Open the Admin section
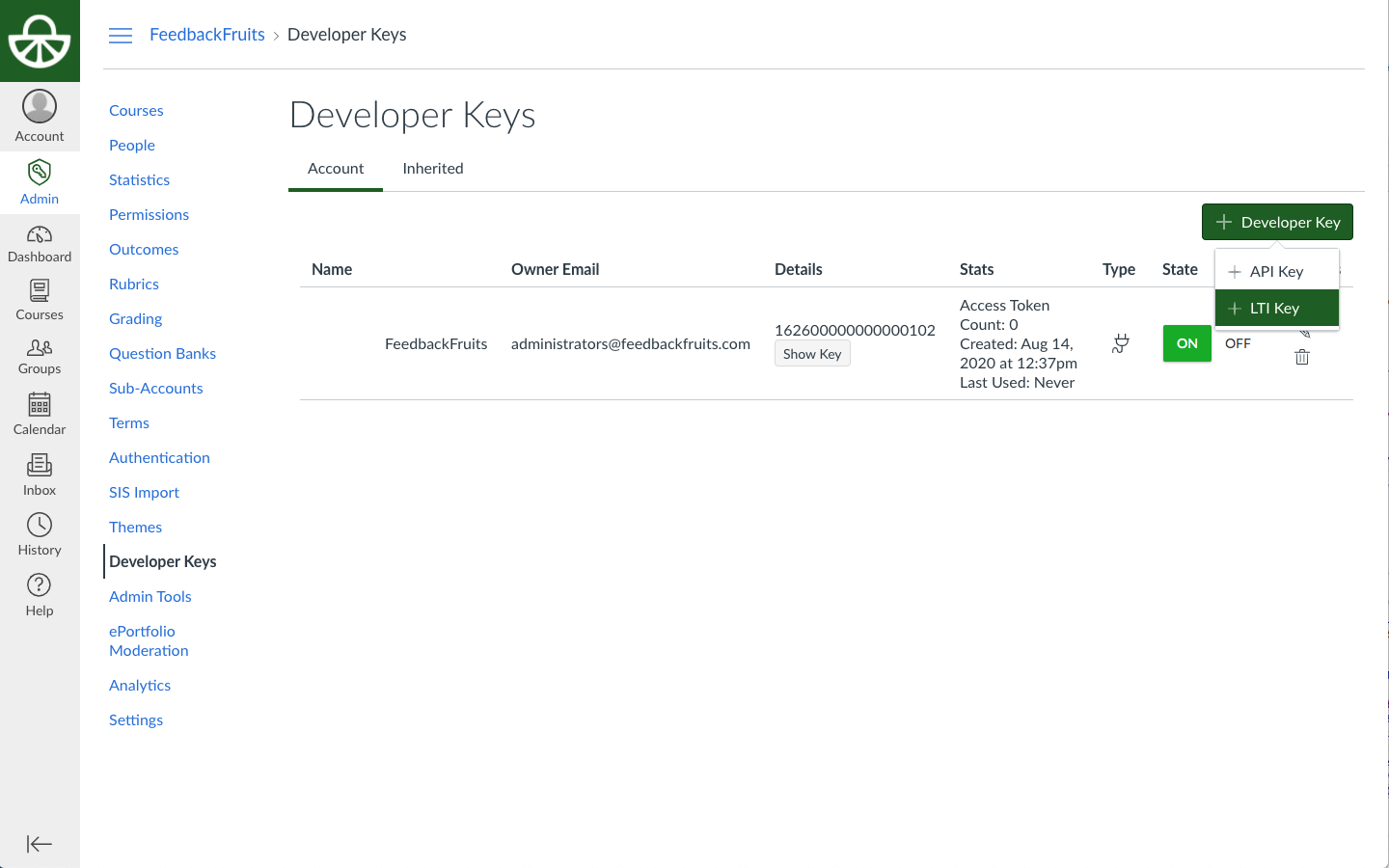Screen dimensions: 1389x868 [40, 182]
